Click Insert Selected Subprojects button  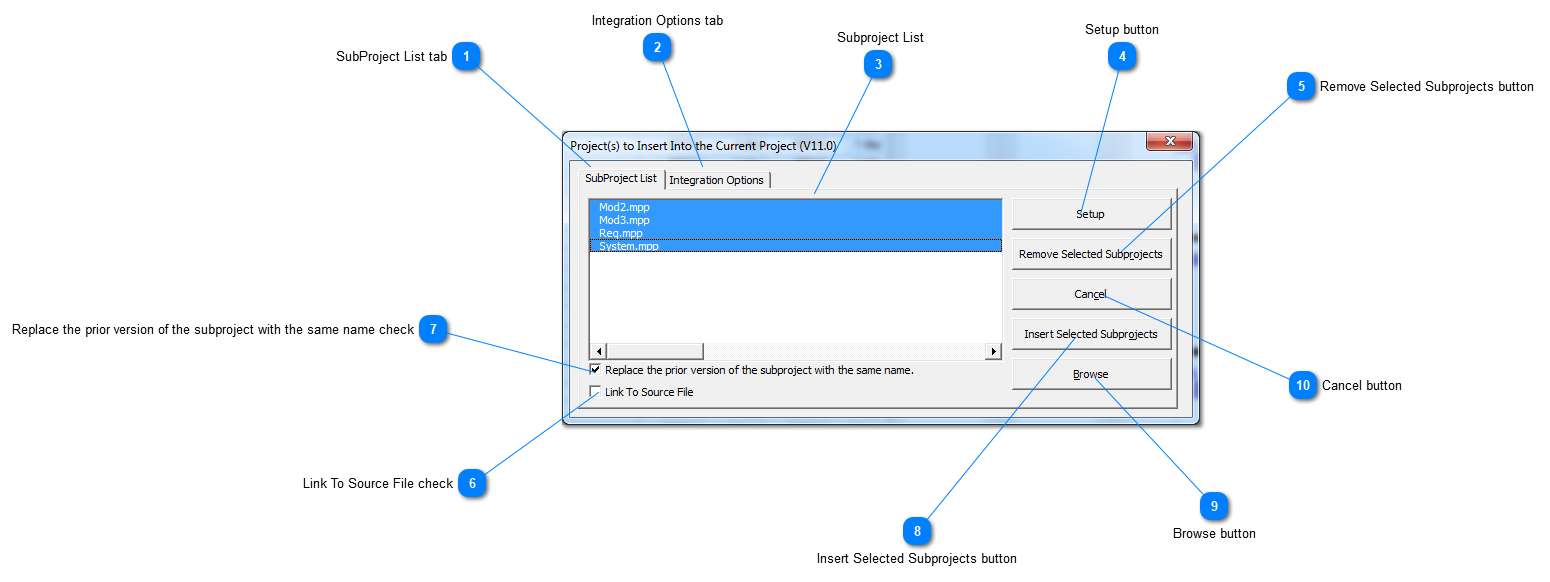pos(1091,334)
